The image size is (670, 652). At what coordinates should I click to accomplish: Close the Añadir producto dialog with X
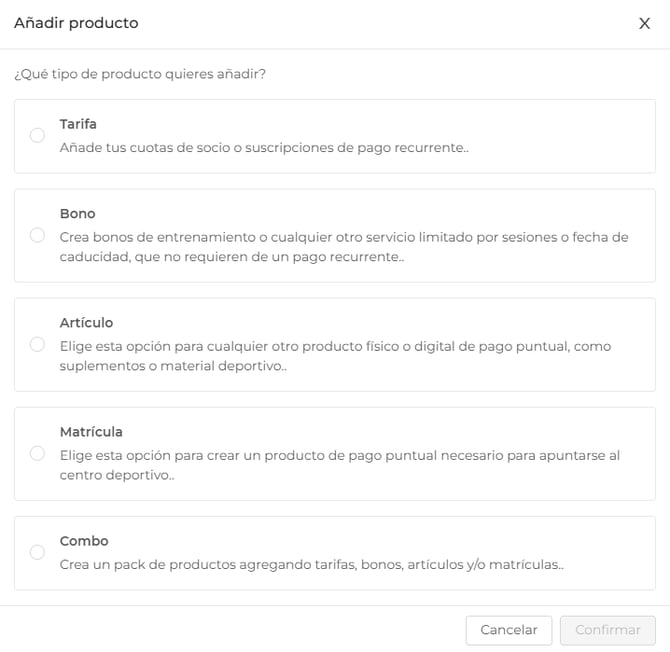(644, 24)
